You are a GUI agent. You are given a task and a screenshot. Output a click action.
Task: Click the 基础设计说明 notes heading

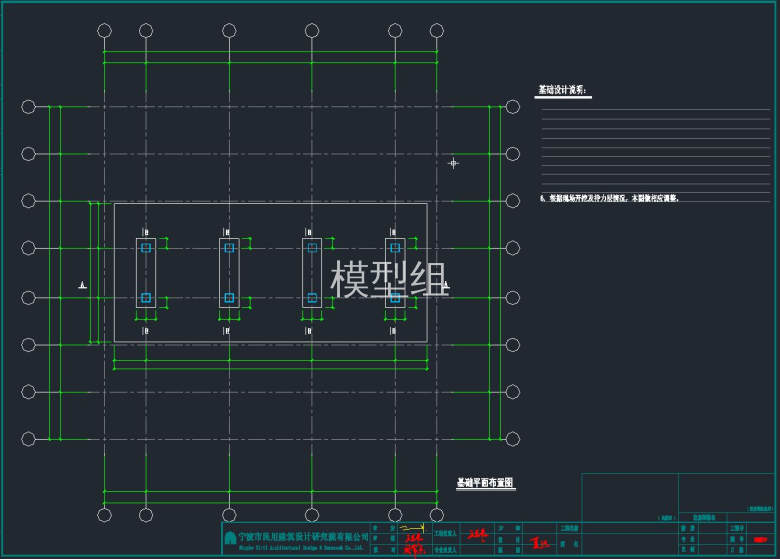tap(563, 90)
